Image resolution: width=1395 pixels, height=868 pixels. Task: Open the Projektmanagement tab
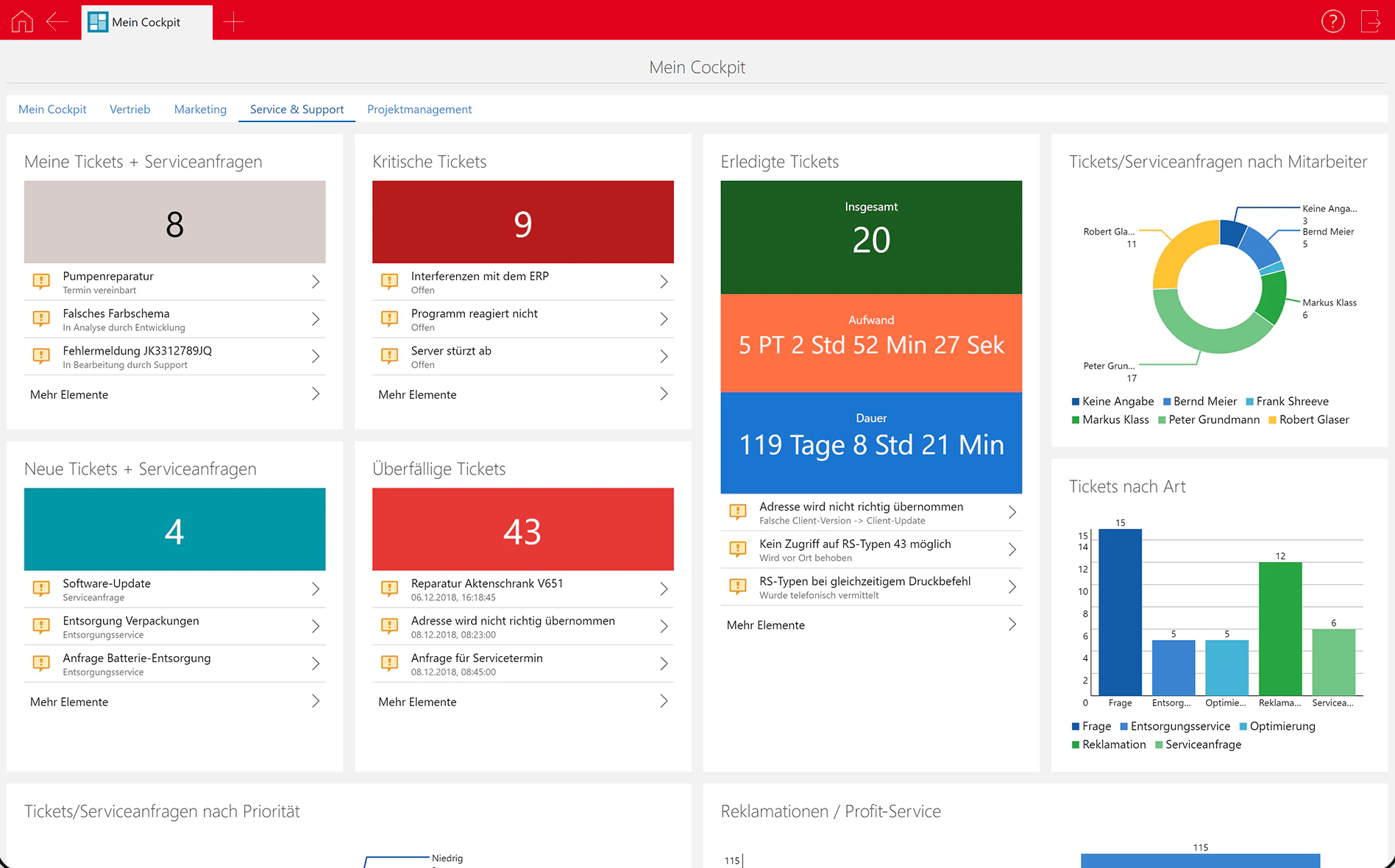(419, 109)
